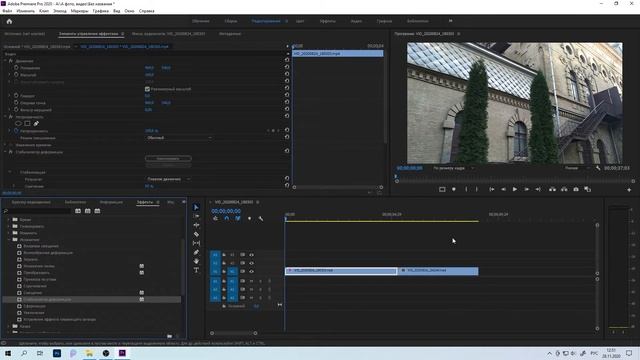Hide video track V1 output eye
The height and width of the screenshot is (360, 640).
[251, 271]
